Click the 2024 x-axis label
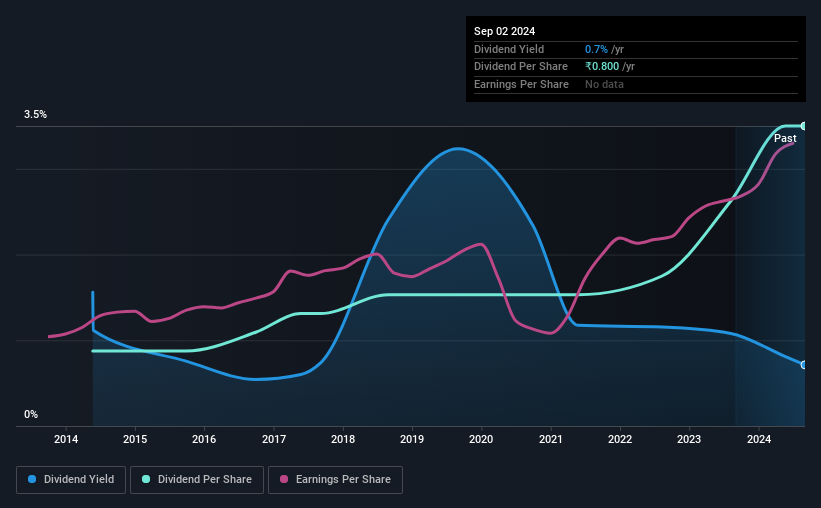 [x=759, y=439]
